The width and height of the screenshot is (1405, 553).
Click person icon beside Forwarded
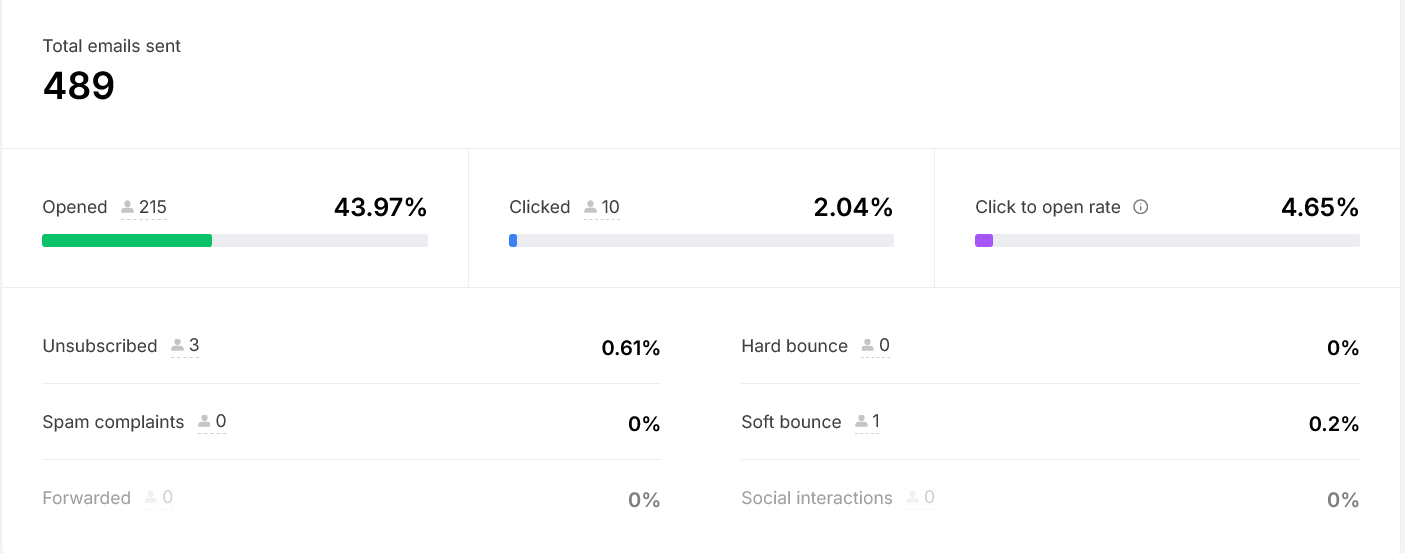(151, 498)
